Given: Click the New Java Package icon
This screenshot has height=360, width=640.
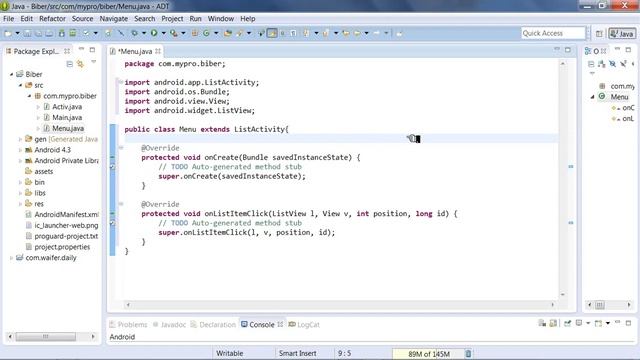Looking at the screenshot, I should (x=195, y=33).
